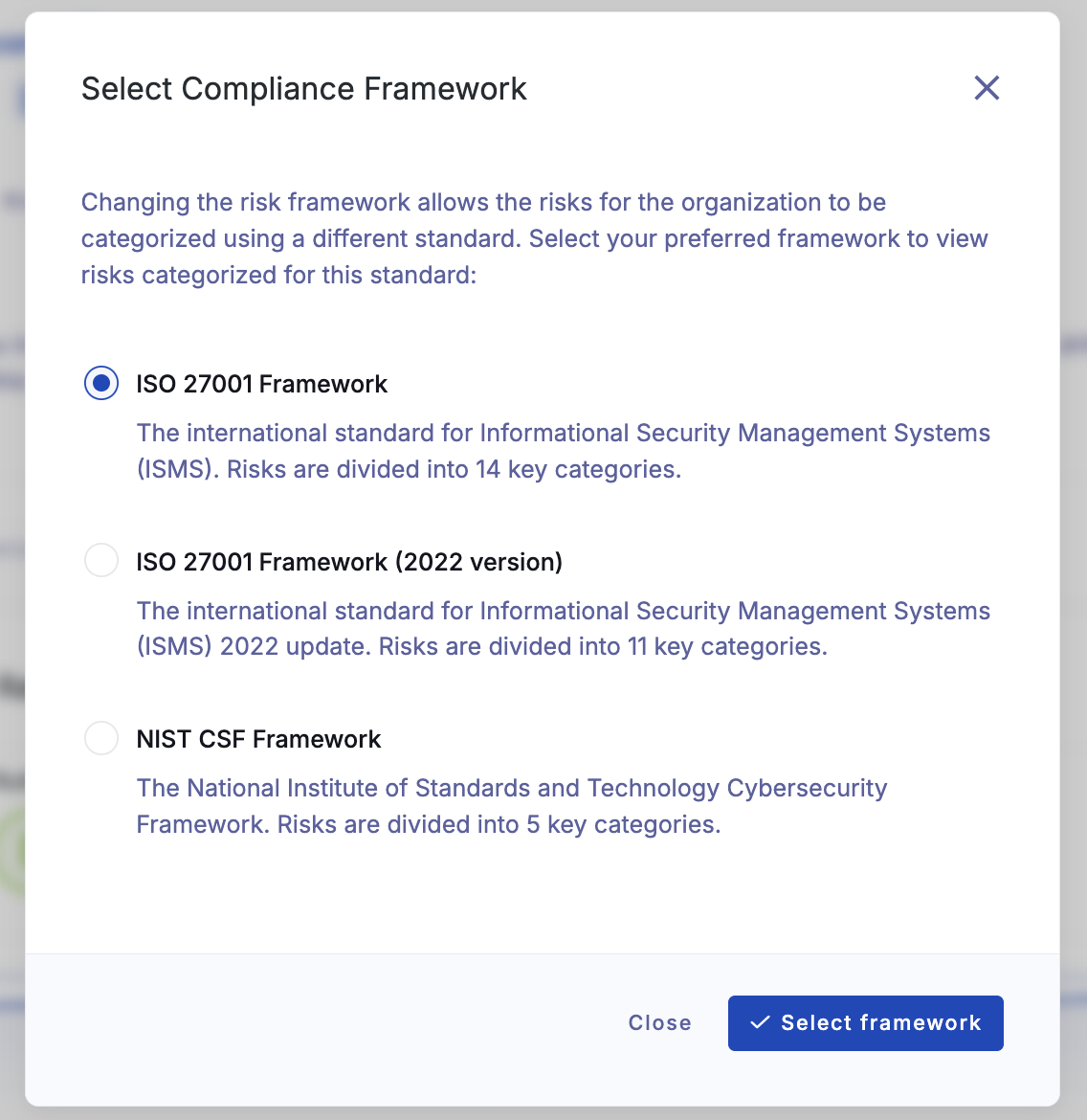This screenshot has height=1120, width=1087.
Task: Click the description mentioning 11 key categories
Action: [563, 629]
